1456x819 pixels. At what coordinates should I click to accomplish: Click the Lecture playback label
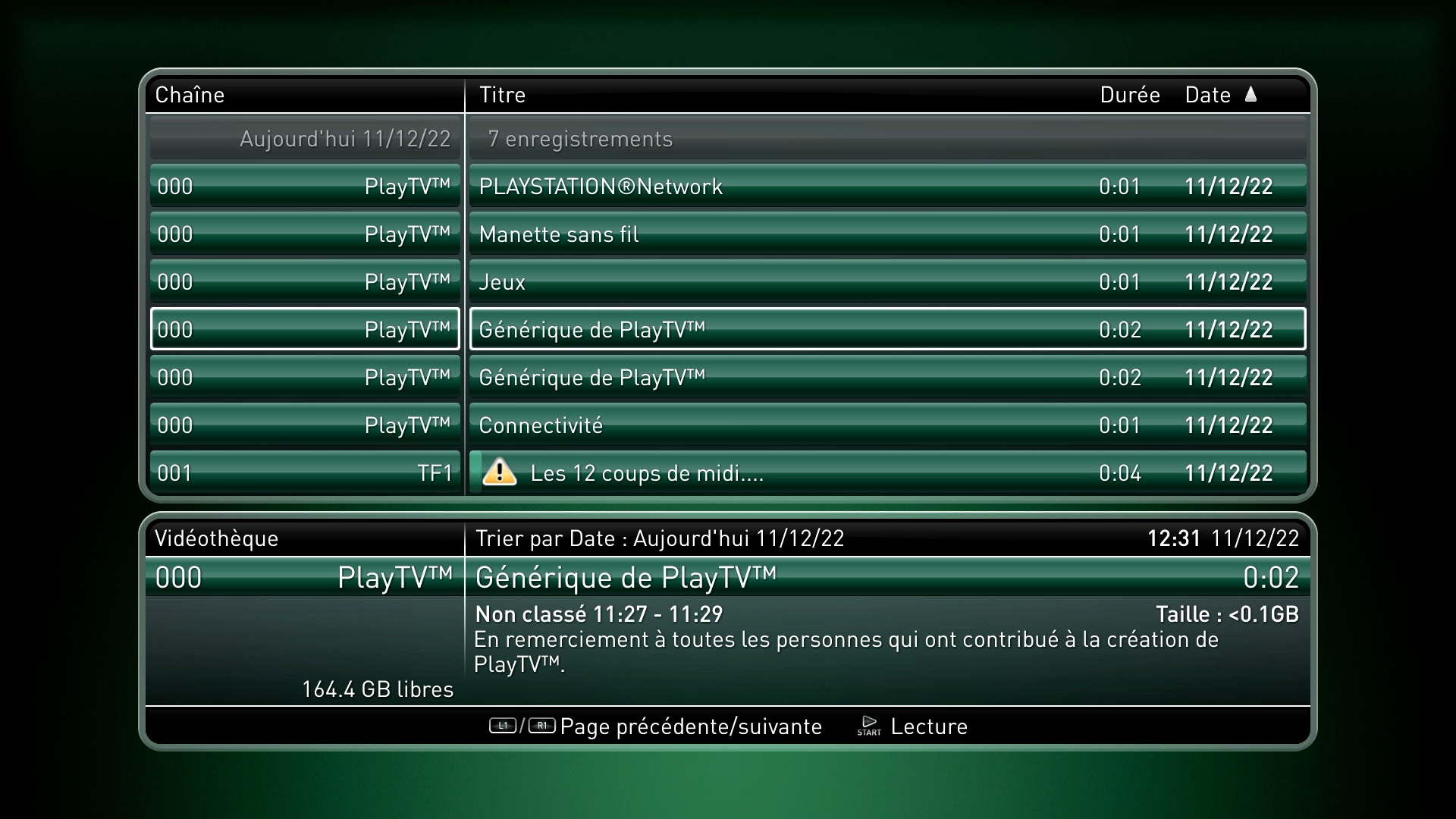click(929, 726)
